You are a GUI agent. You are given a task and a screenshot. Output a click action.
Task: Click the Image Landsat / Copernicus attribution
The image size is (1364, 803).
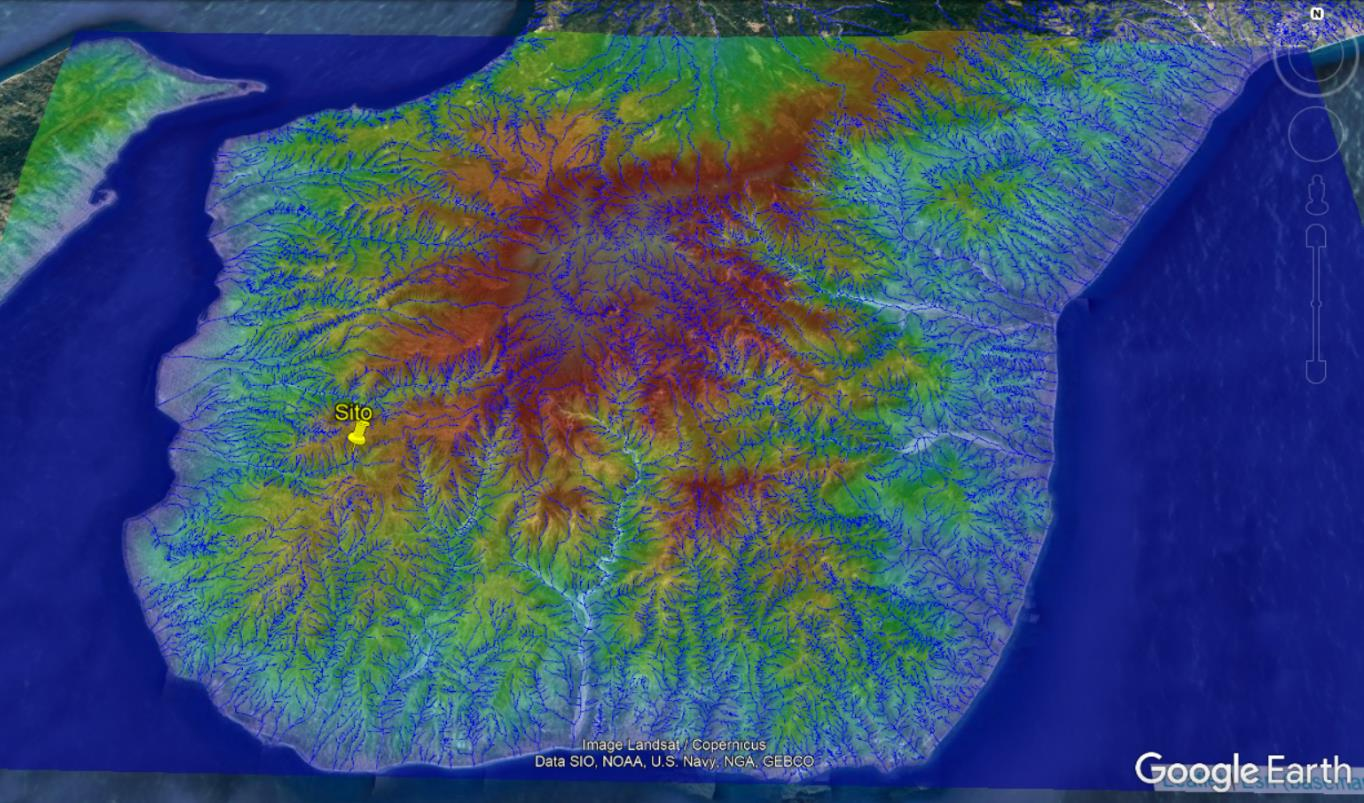pos(674,745)
